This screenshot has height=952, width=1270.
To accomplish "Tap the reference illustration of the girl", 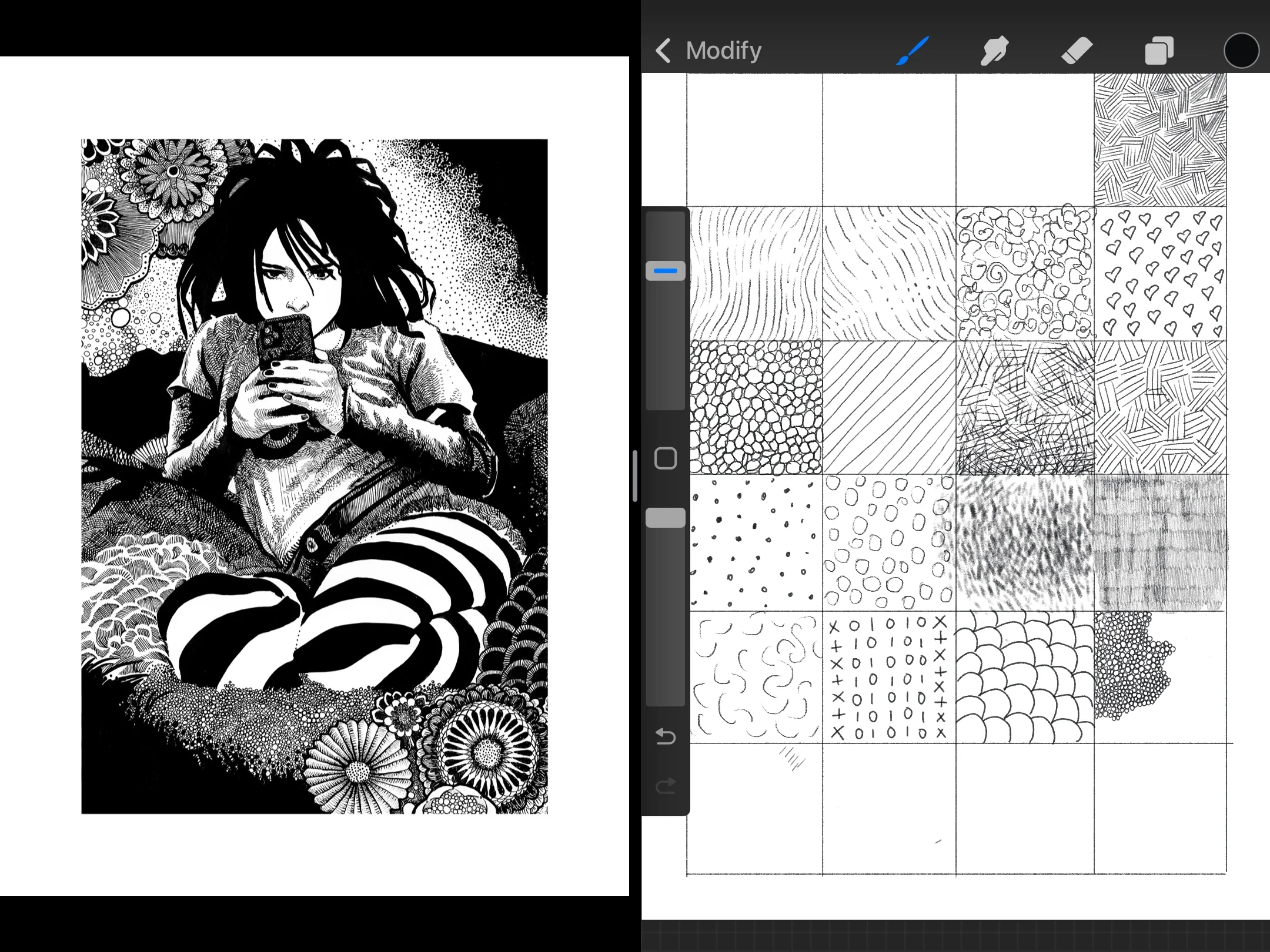I will pyautogui.click(x=315, y=476).
